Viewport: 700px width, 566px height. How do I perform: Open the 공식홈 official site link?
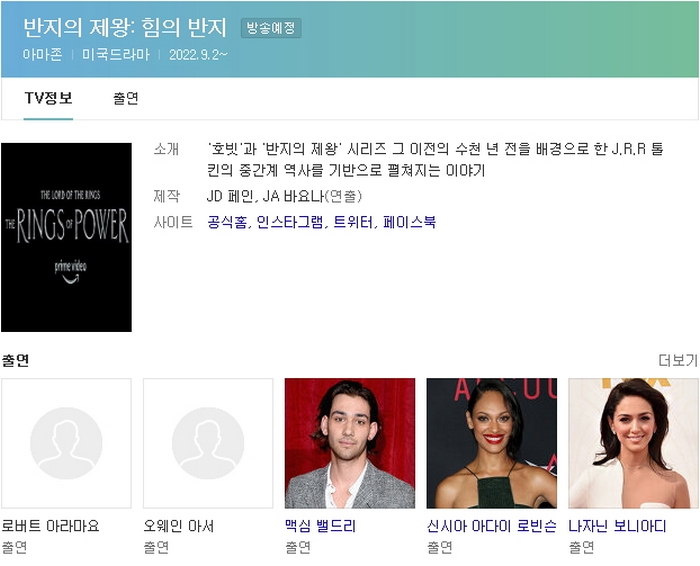(227, 222)
